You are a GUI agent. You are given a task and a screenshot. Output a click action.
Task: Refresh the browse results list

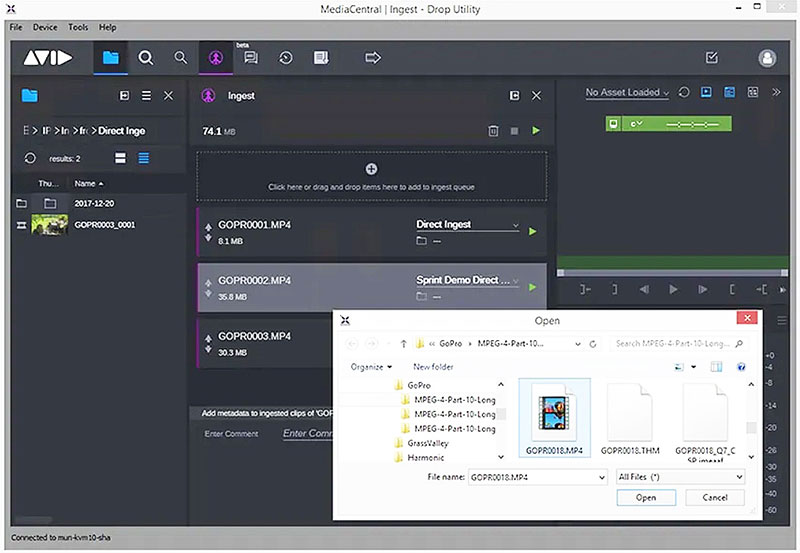point(30,158)
